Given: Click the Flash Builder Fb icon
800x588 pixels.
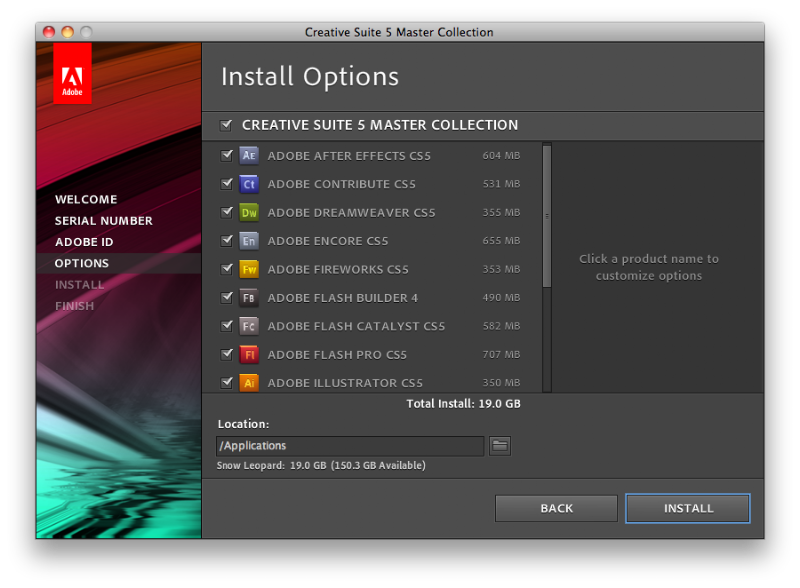Looking at the screenshot, I should [x=249, y=298].
